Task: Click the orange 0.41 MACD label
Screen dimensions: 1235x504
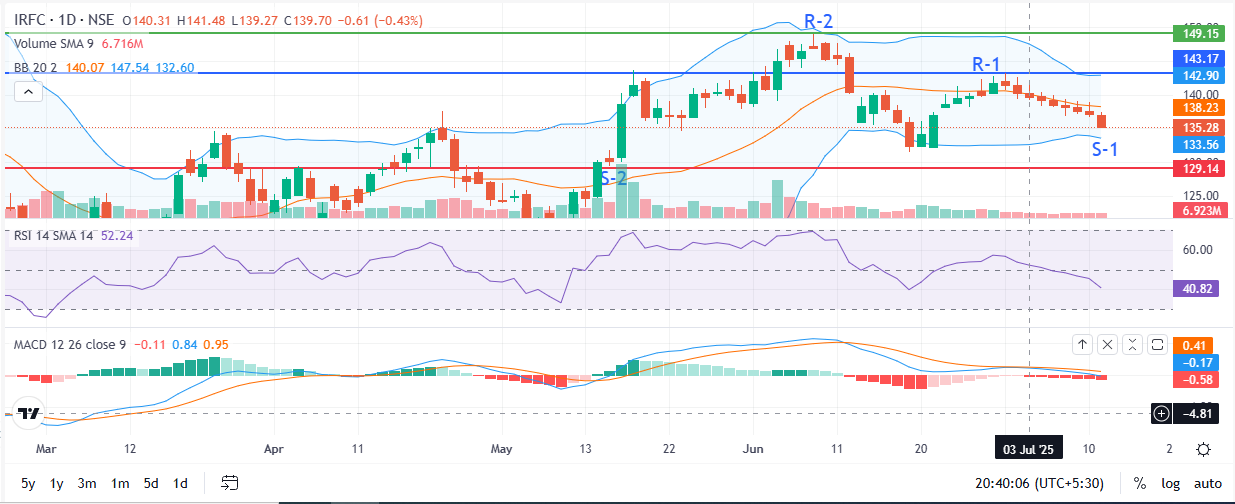Action: click(1193, 345)
